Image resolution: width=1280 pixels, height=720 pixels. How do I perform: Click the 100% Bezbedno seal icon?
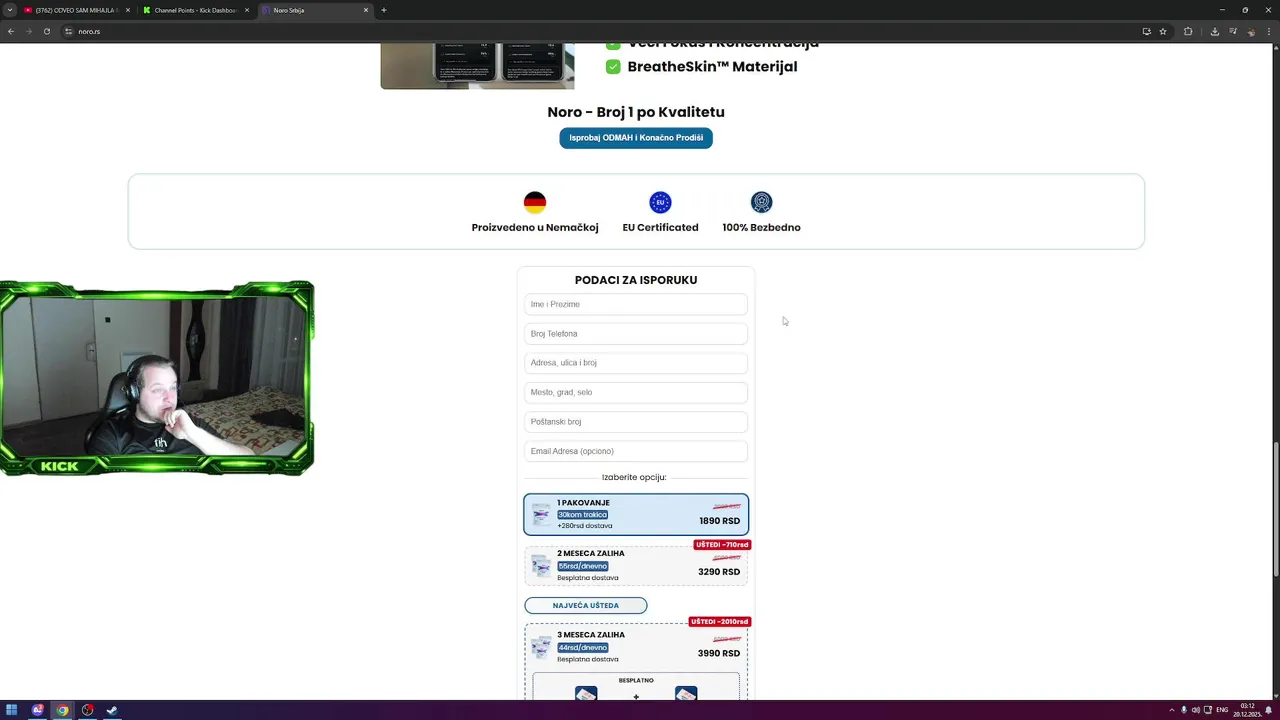point(761,202)
